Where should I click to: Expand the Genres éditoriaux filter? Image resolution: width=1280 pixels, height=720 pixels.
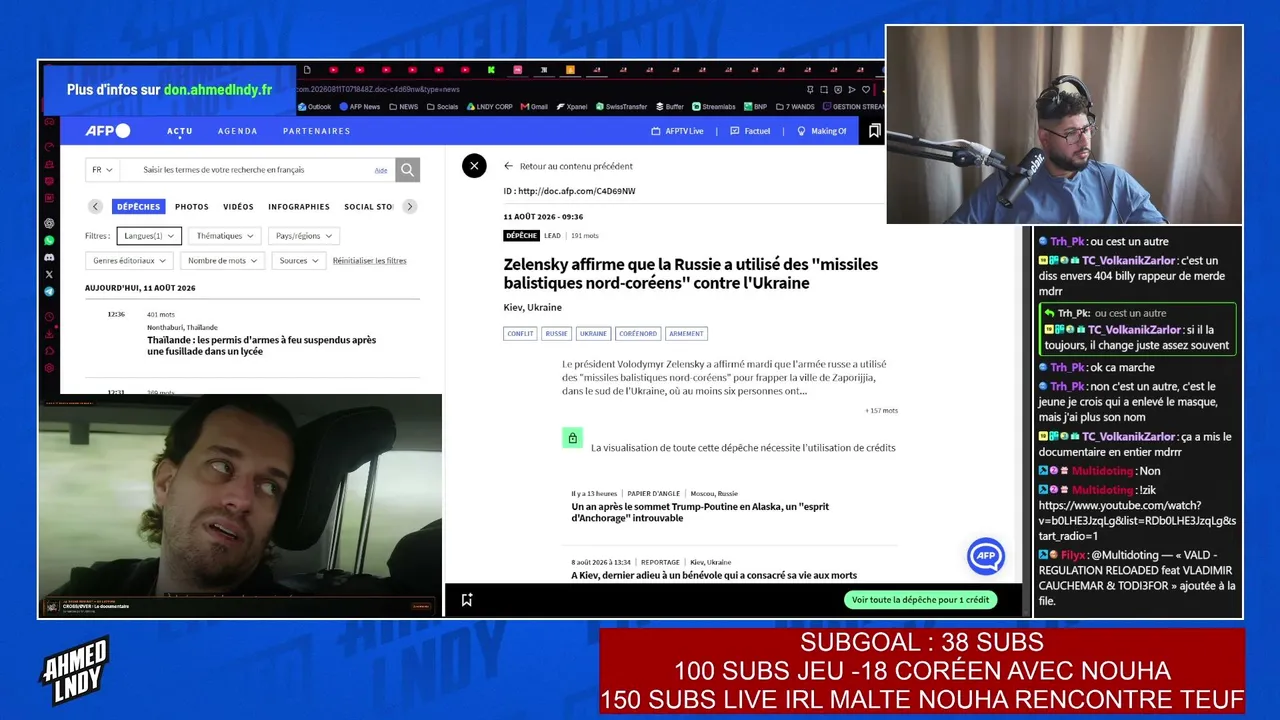click(x=130, y=261)
